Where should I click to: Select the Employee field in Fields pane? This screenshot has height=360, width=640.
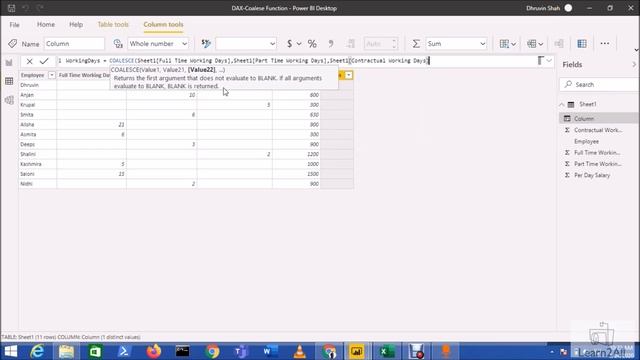tap(586, 142)
